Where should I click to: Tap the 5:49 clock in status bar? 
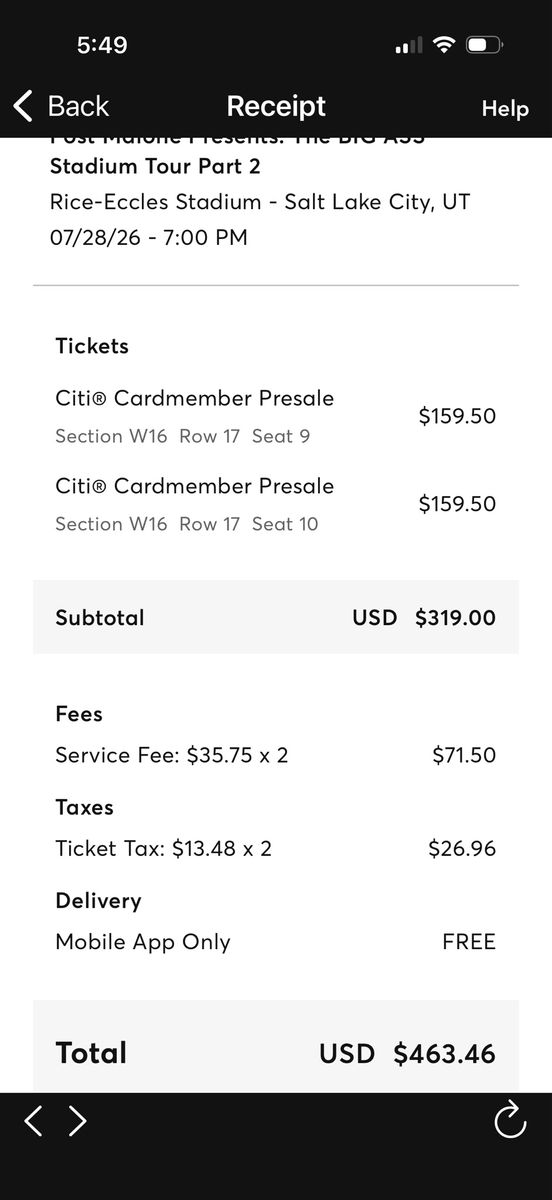102,45
